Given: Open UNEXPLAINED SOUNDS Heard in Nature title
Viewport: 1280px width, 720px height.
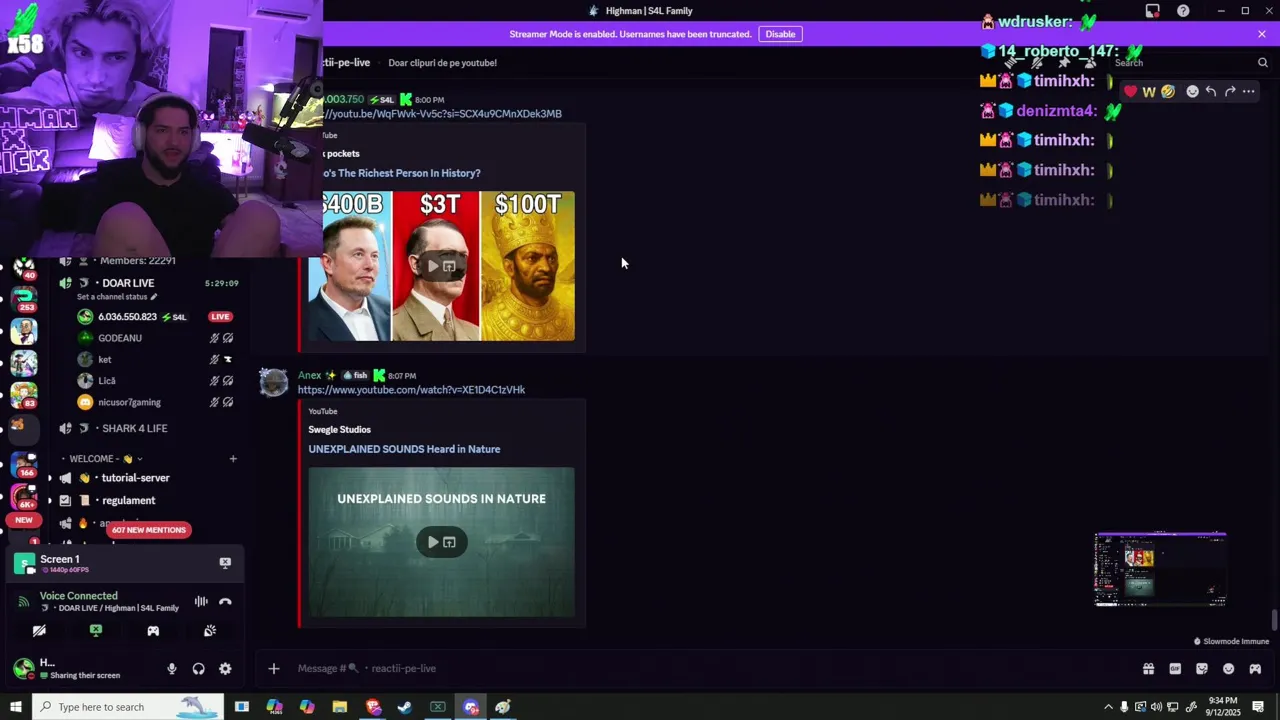Looking at the screenshot, I should [x=404, y=449].
